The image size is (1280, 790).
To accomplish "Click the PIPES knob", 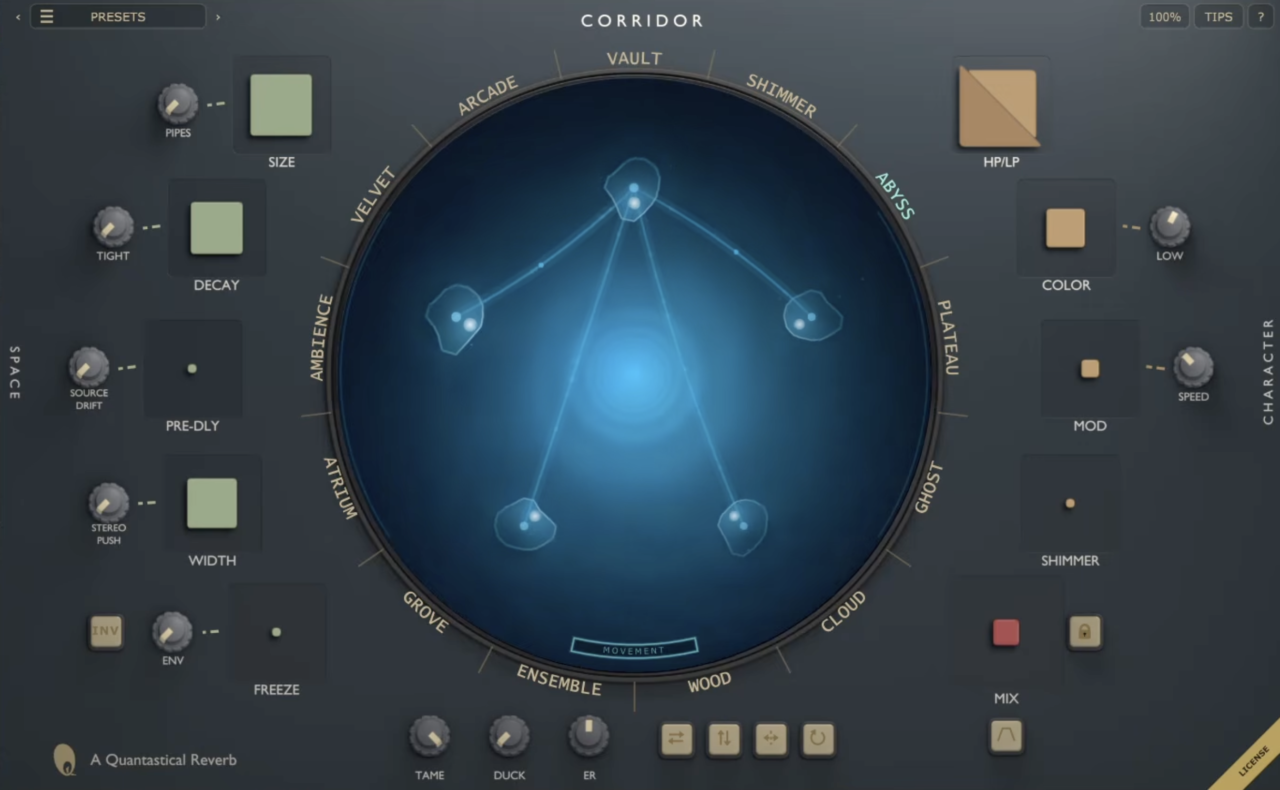I will point(178,104).
